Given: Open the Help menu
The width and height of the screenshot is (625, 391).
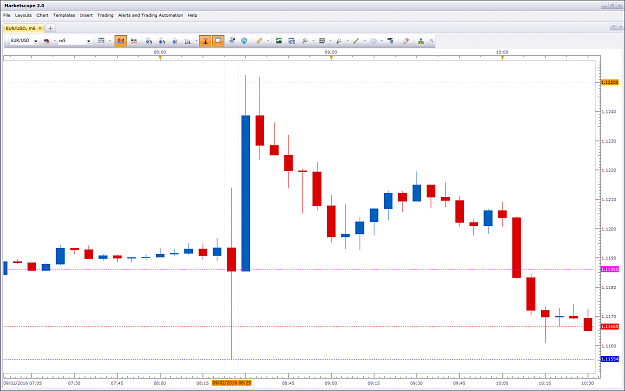Looking at the screenshot, I should [192, 15].
